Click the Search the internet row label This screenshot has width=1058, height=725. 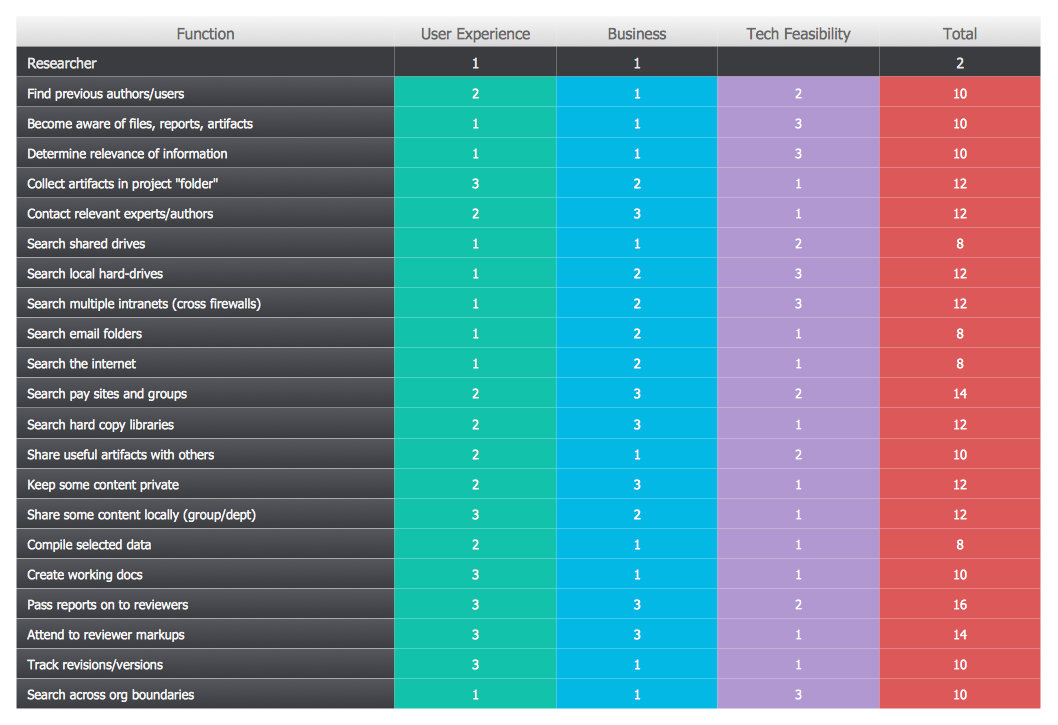(x=82, y=364)
